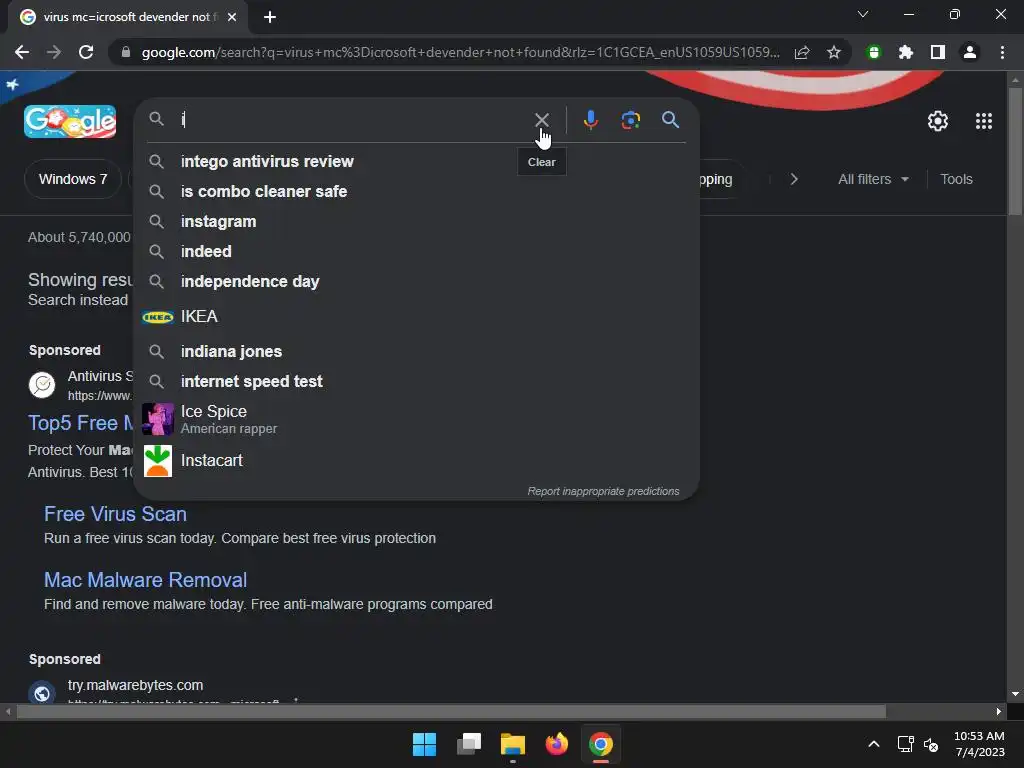Choose the IKEA suggestion

pos(416,317)
